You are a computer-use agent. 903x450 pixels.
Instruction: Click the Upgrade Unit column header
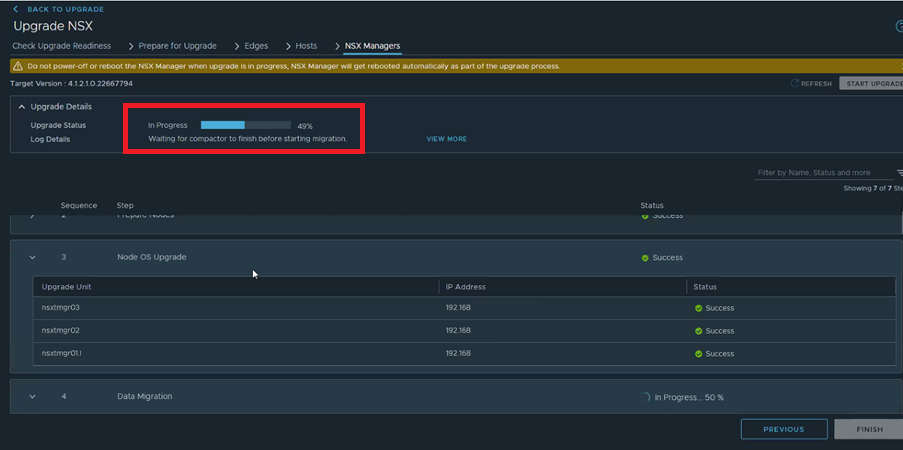click(x=66, y=286)
